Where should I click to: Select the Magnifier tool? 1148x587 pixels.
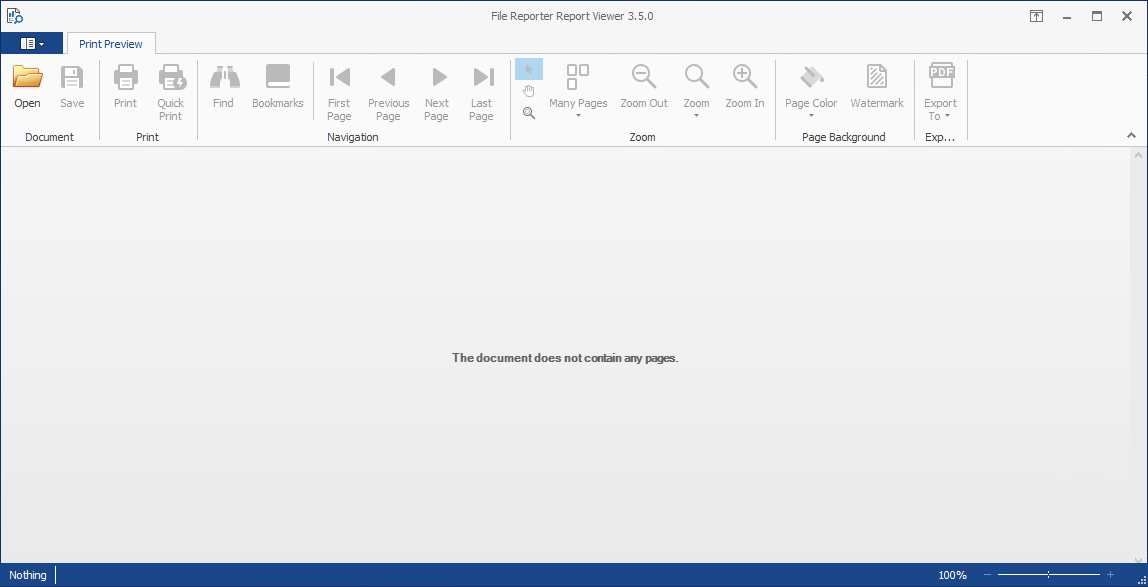pos(529,113)
